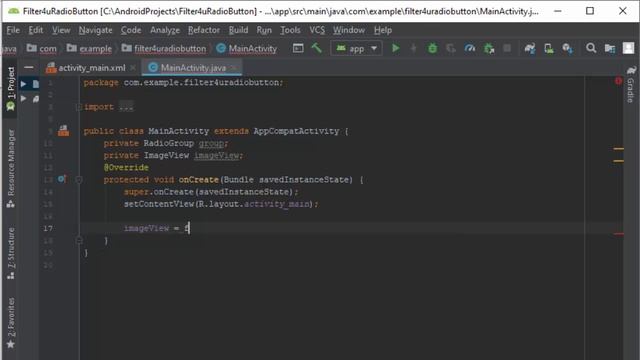Open the Build menu

[238, 30]
